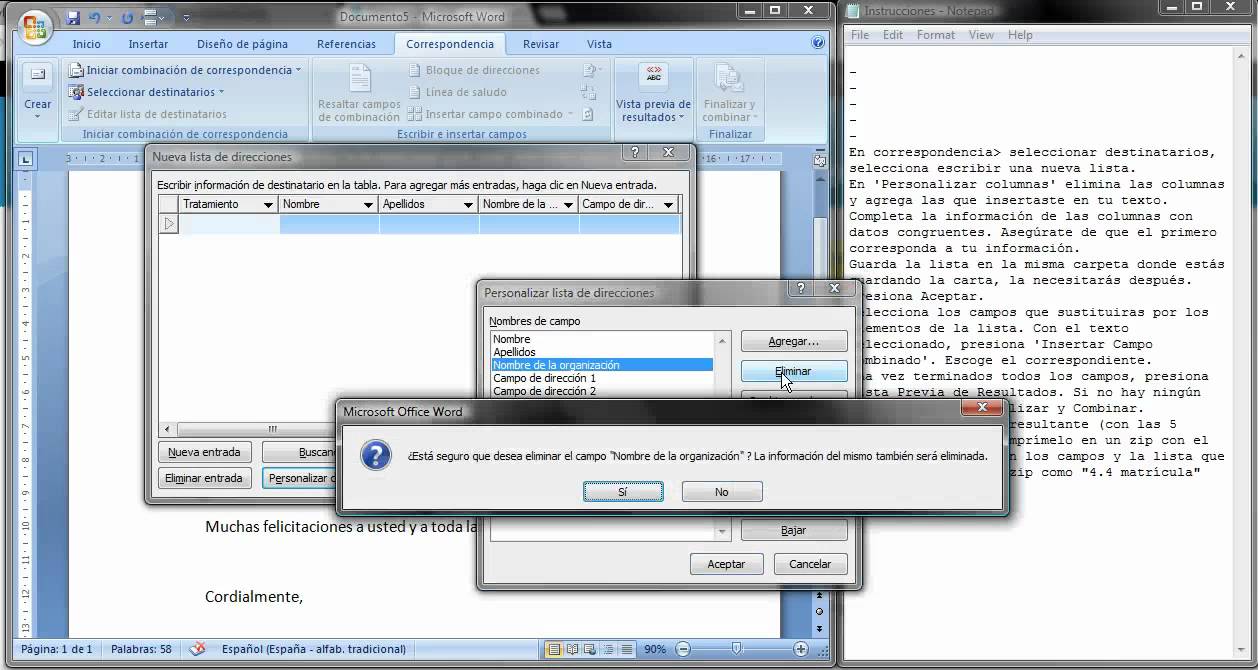Image resolution: width=1258 pixels, height=670 pixels.
Task: Click the Nueva entrada button
Action: 204,452
